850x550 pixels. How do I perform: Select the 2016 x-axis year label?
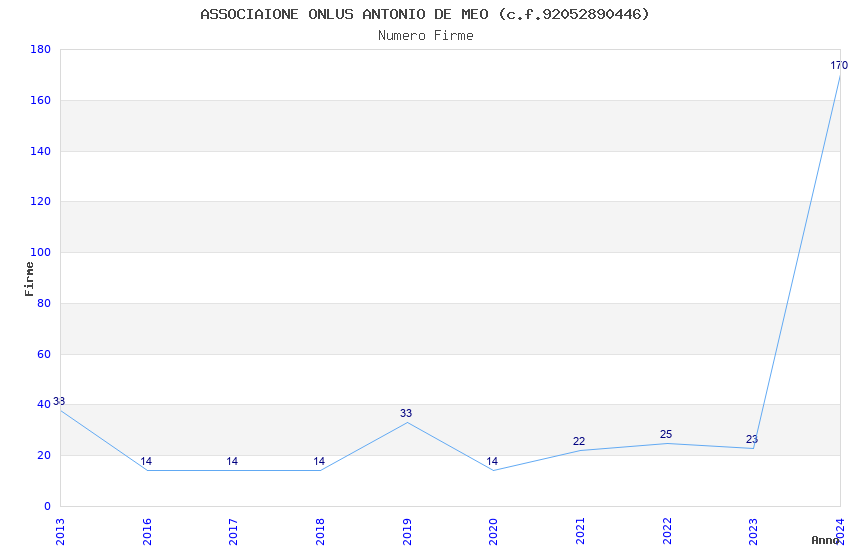coord(147,532)
